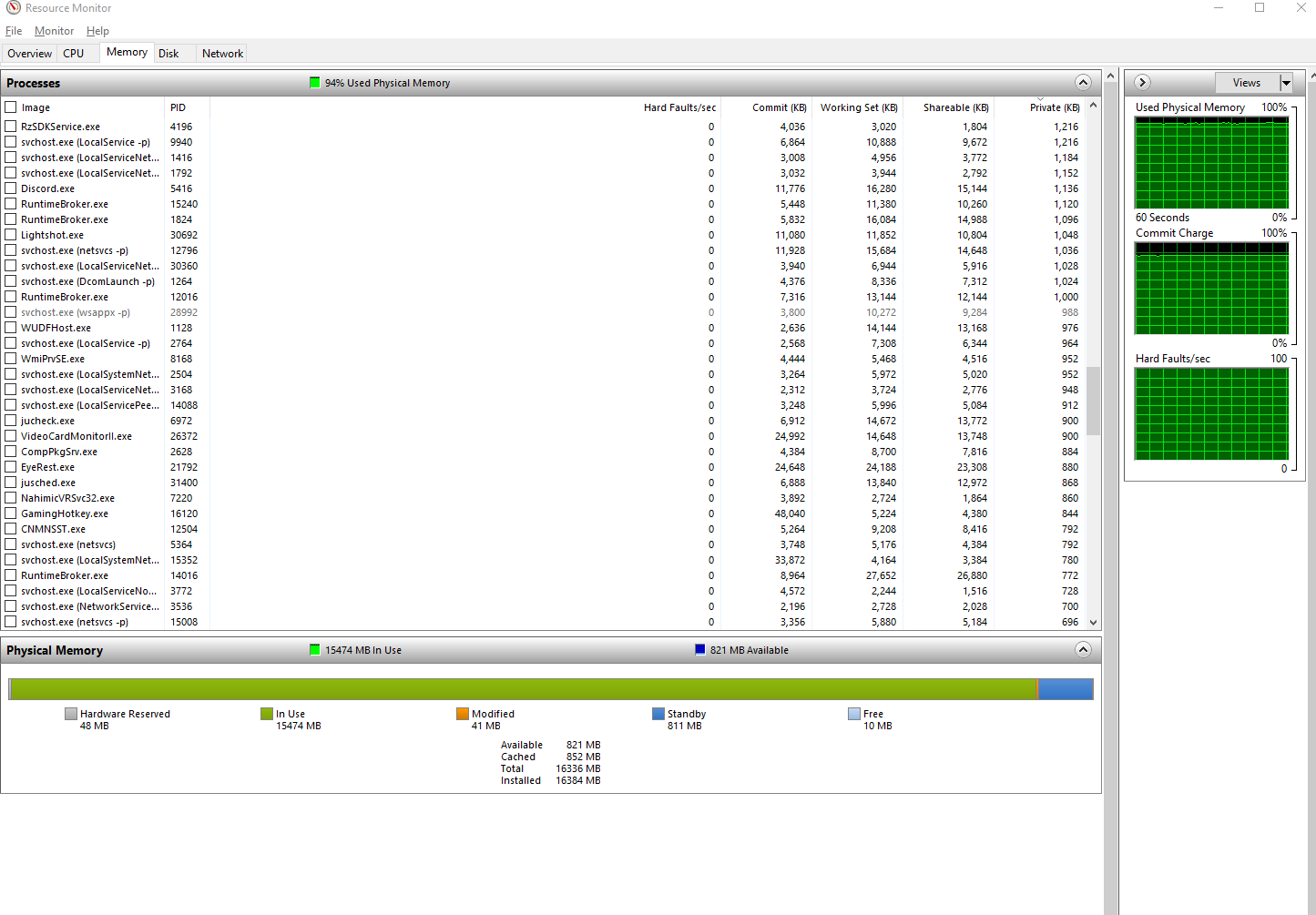Viewport: 1316px width, 915px height.
Task: Hide the graphs pane with the arrow button
Action: click(x=1142, y=83)
